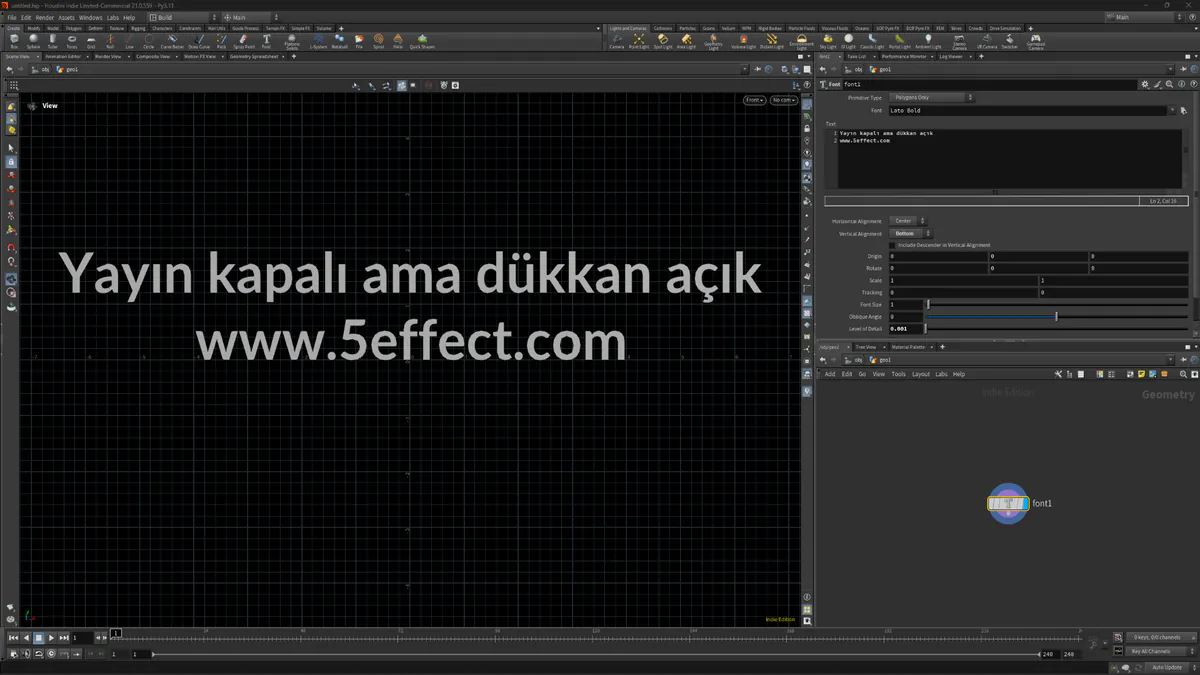Open the Windows menu

(90, 17)
